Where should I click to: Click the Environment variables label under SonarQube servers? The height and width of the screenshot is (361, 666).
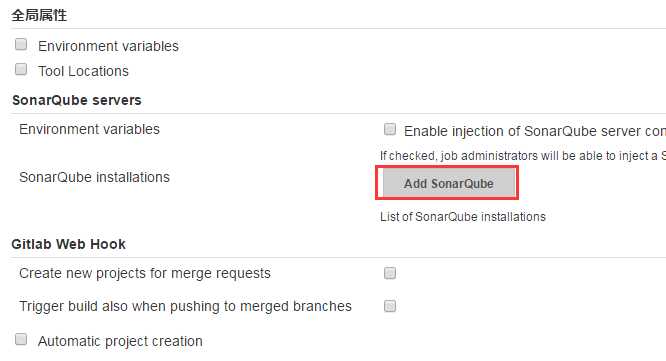[x=89, y=129]
